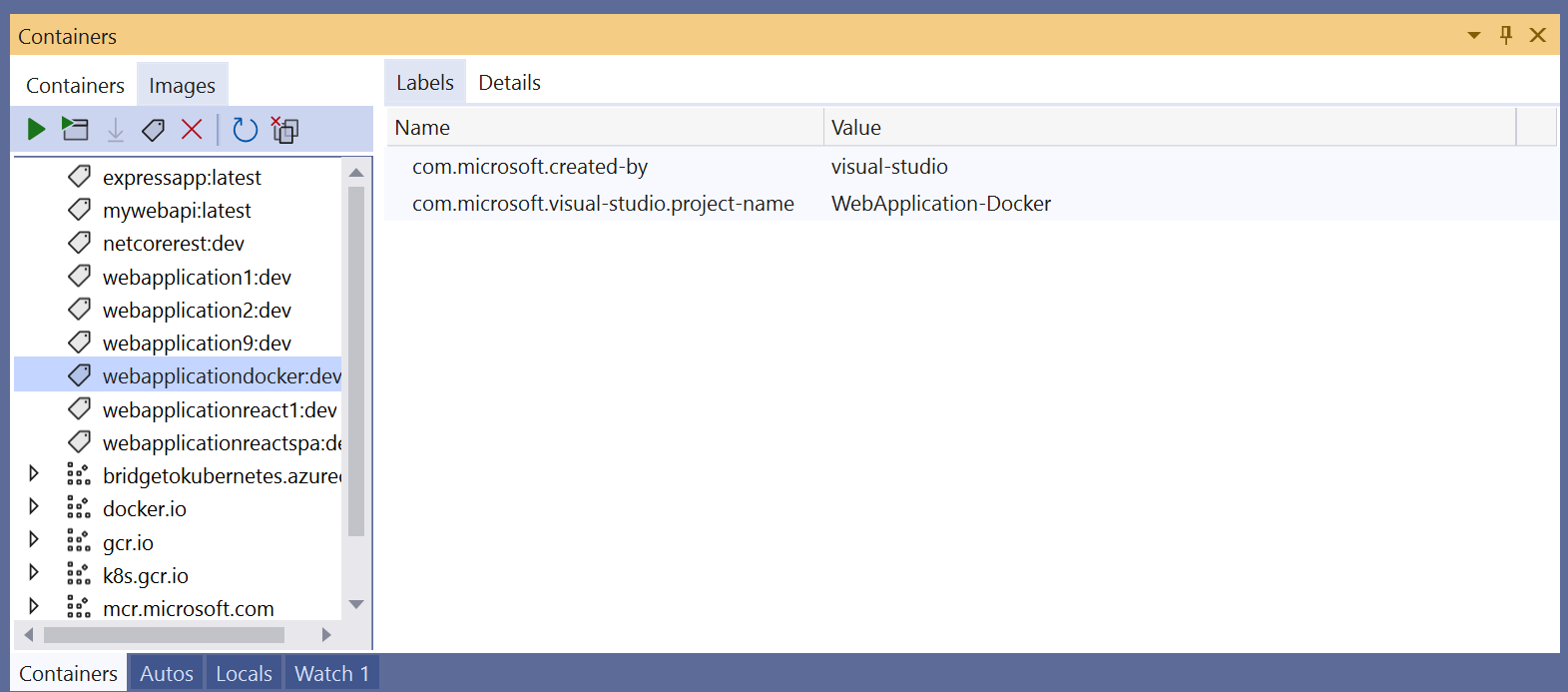Image resolution: width=1568 pixels, height=692 pixels.
Task: Click the red Remove image icon
Action: tap(192, 129)
